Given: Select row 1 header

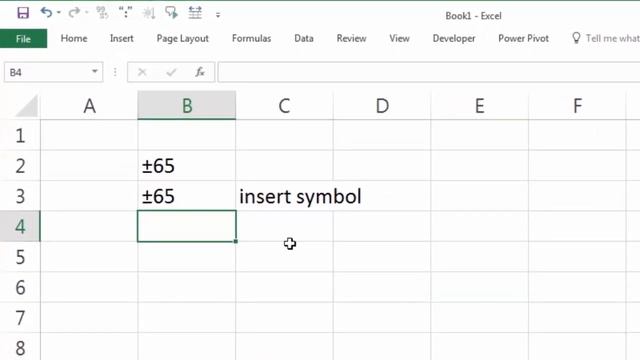Looking at the screenshot, I should click(20, 136).
